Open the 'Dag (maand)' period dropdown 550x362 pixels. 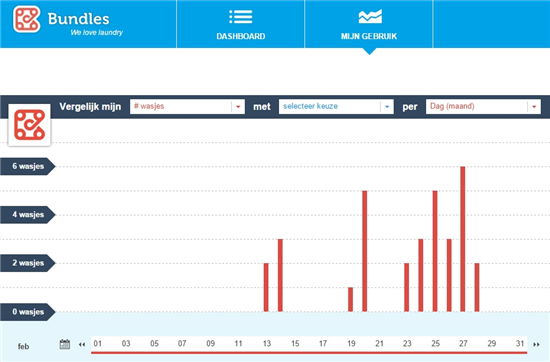click(x=483, y=107)
